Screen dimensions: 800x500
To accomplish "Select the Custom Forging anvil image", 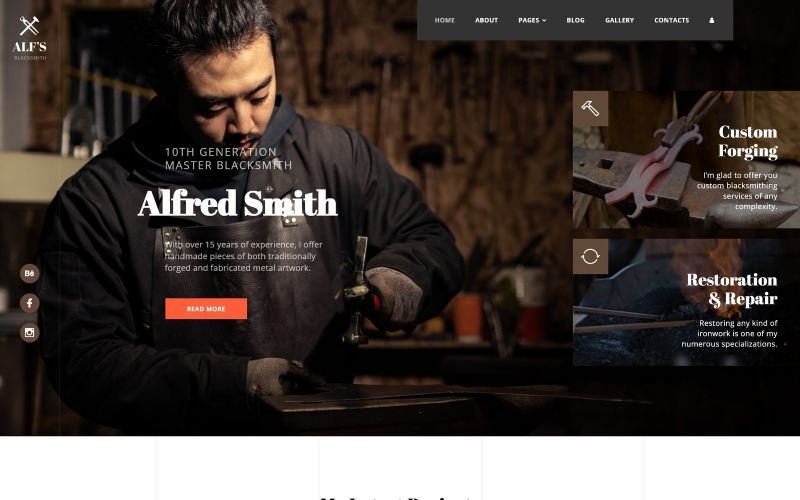I will [x=686, y=159].
